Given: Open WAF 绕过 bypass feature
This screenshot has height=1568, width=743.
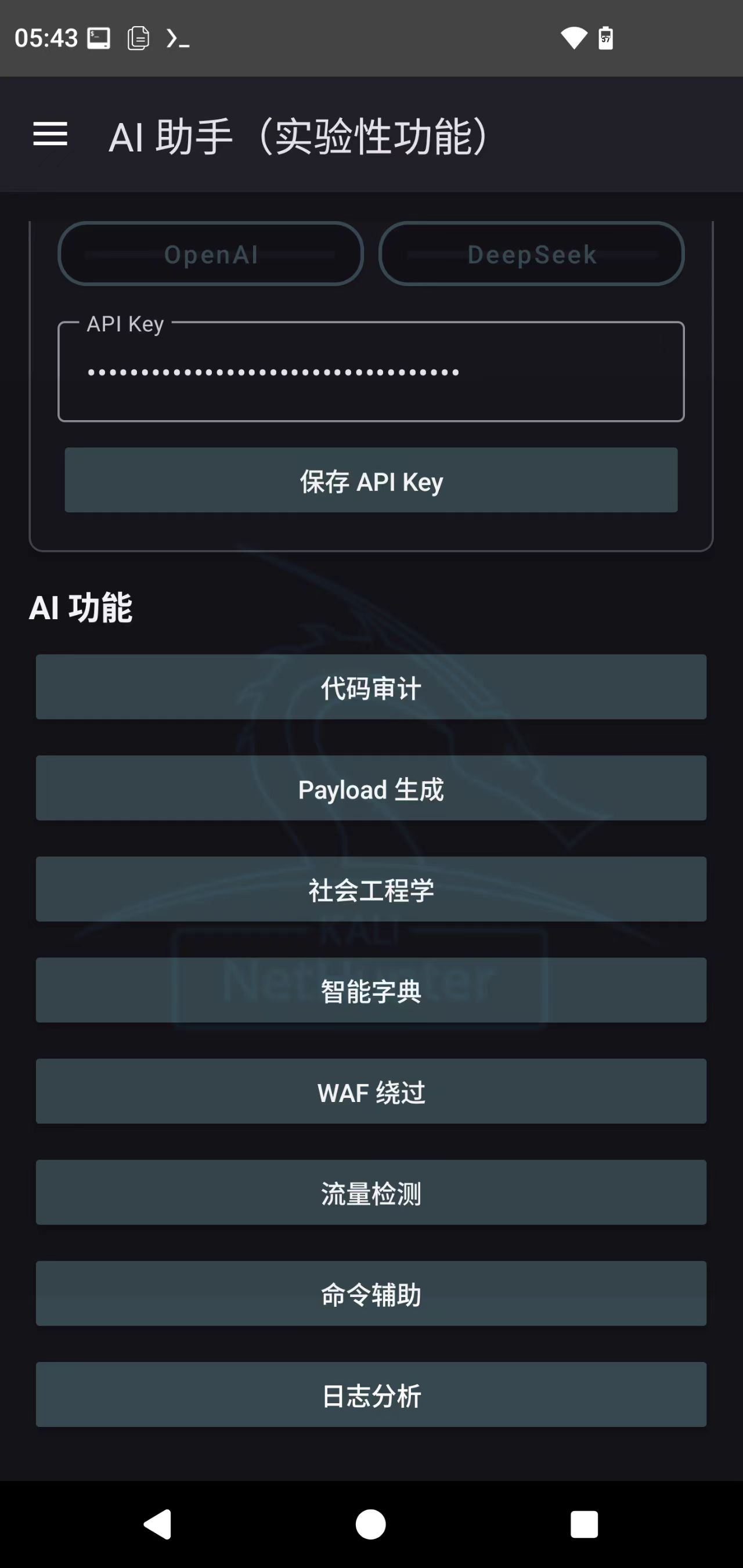Looking at the screenshot, I should pyautogui.click(x=371, y=1092).
